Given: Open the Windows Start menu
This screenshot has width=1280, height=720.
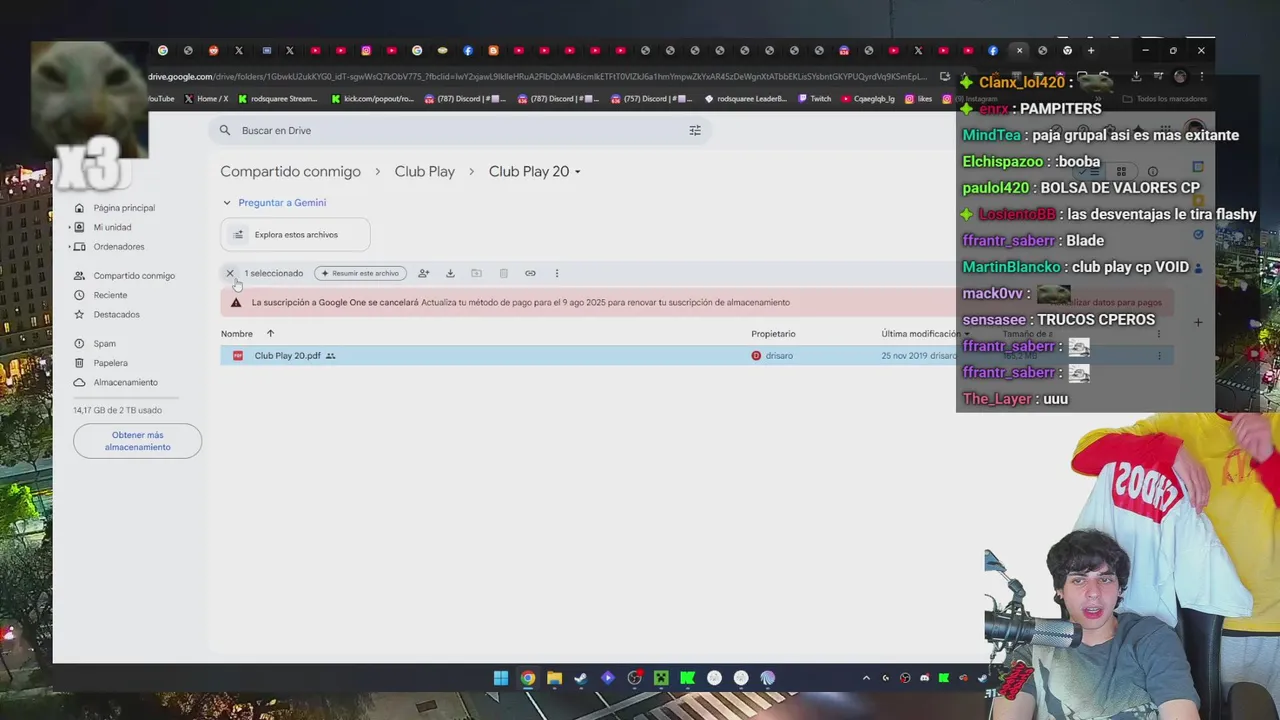Looking at the screenshot, I should (501, 678).
